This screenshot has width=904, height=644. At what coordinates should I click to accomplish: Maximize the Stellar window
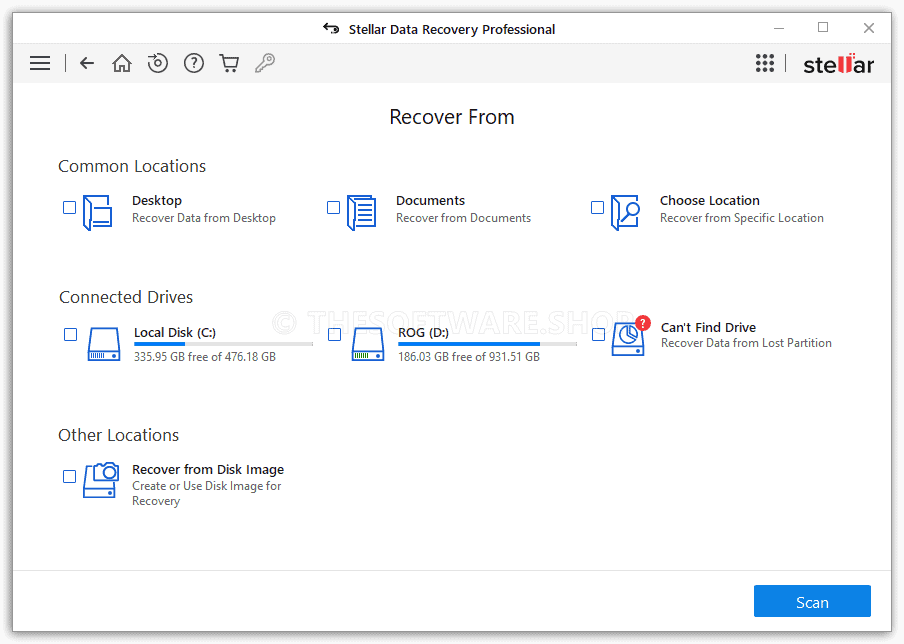tap(823, 28)
